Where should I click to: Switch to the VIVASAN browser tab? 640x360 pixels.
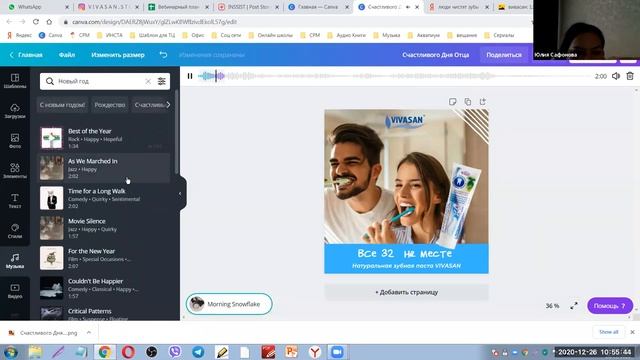coord(109,7)
